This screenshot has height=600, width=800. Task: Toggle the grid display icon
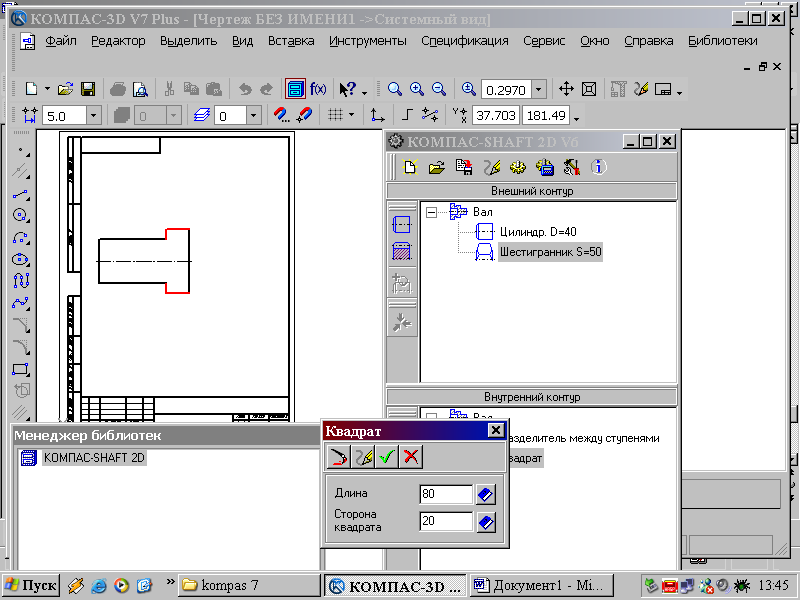coord(335,115)
